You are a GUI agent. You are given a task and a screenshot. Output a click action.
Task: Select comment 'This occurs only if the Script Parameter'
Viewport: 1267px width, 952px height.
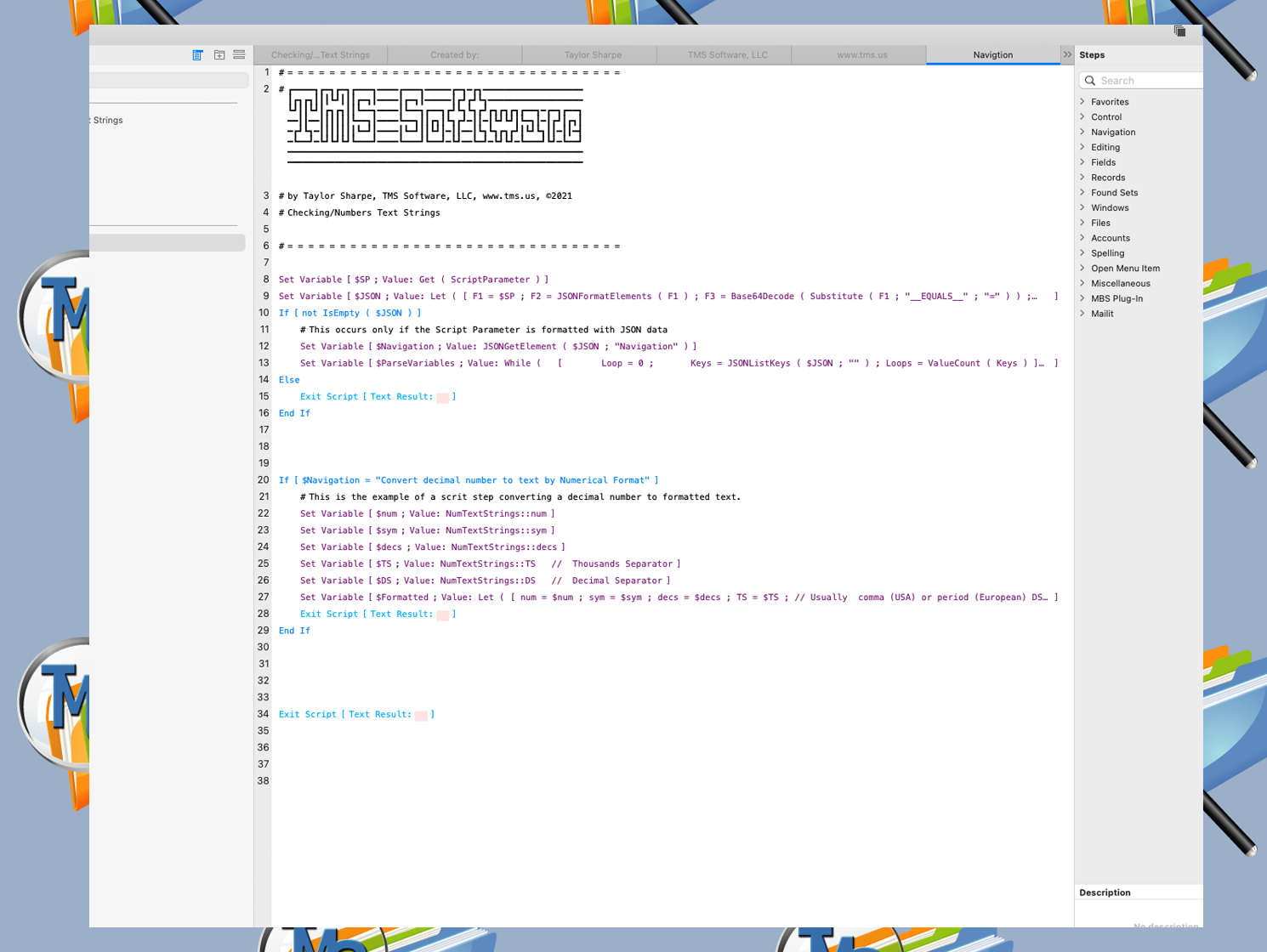click(x=483, y=330)
